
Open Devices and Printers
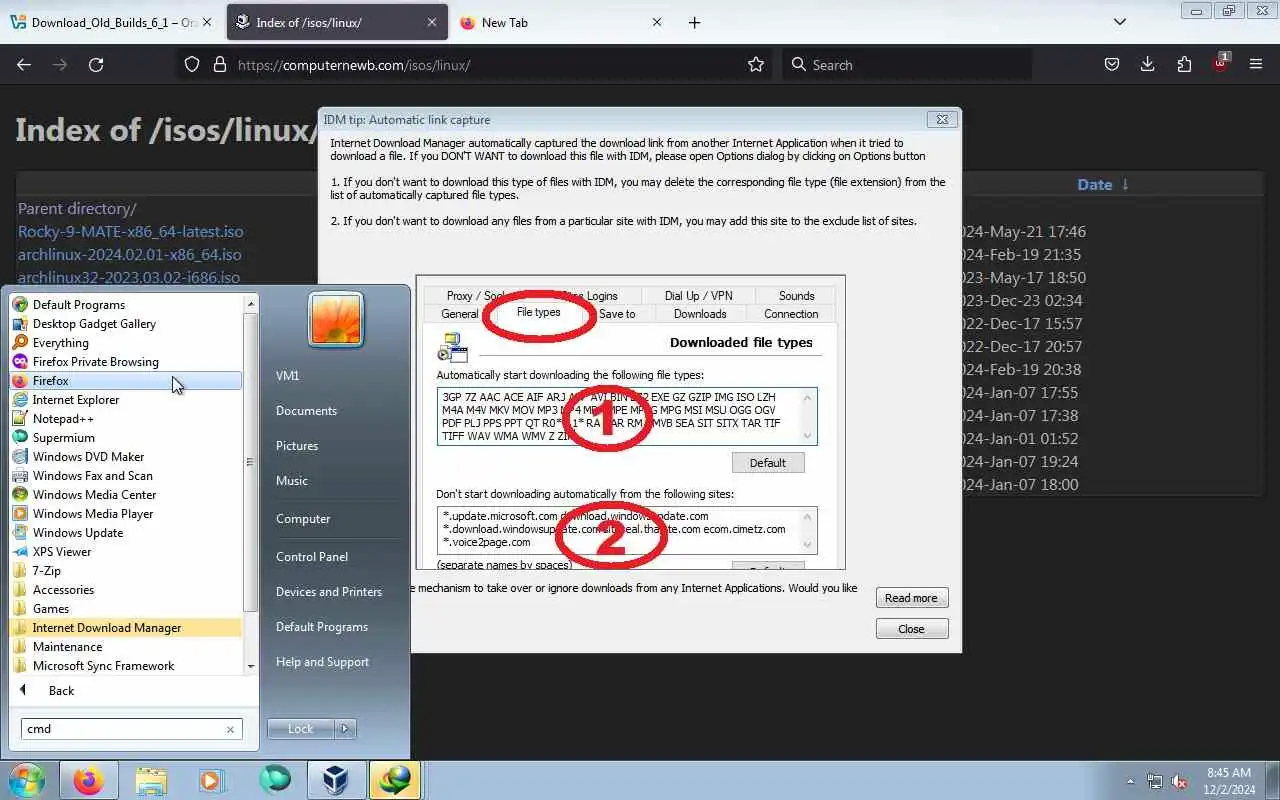point(329,592)
